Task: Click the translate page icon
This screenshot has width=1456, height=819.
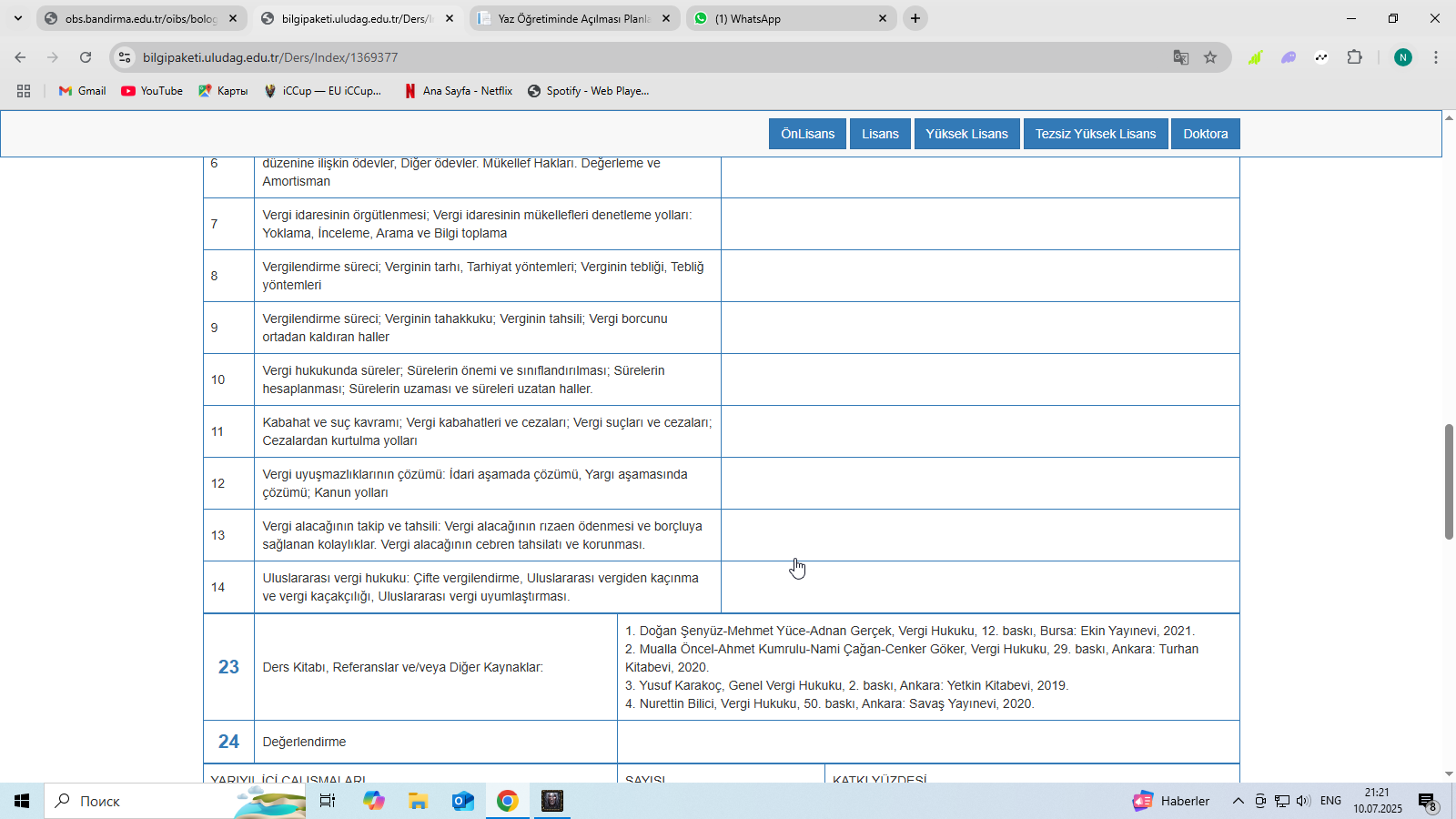Action: coord(1181,57)
